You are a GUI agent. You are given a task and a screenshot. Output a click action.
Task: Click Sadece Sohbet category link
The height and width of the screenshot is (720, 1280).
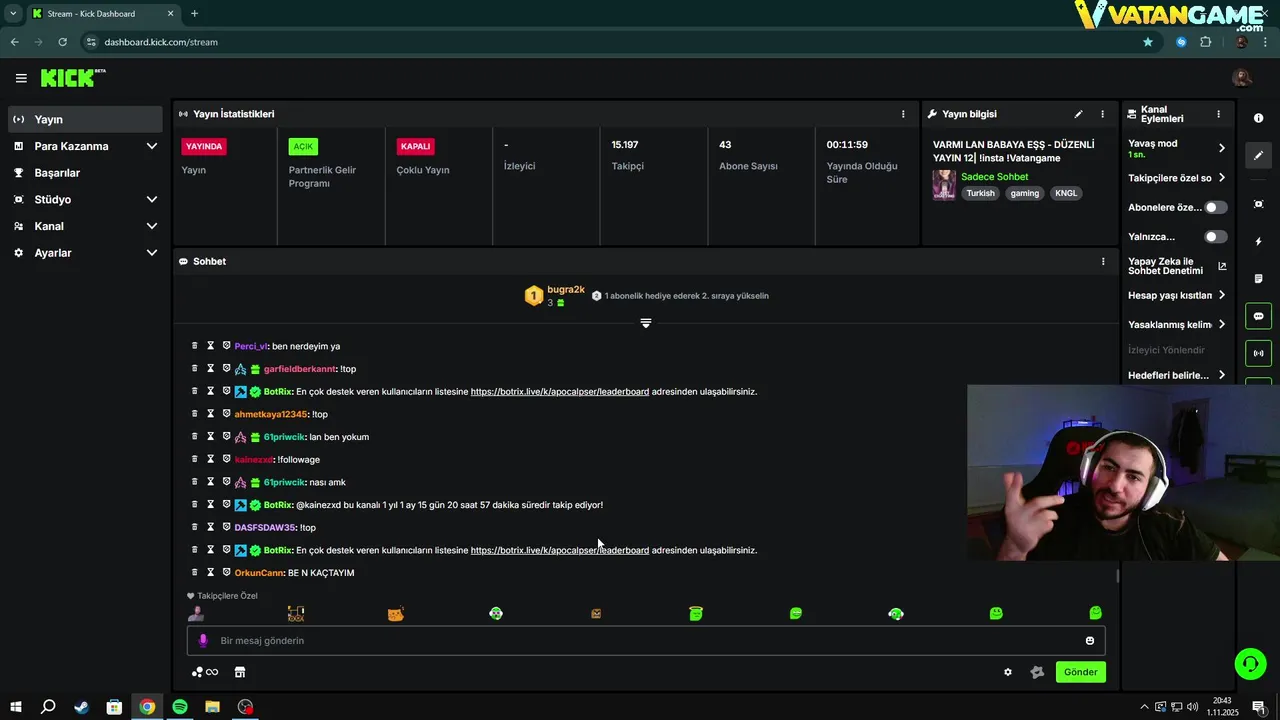click(994, 177)
